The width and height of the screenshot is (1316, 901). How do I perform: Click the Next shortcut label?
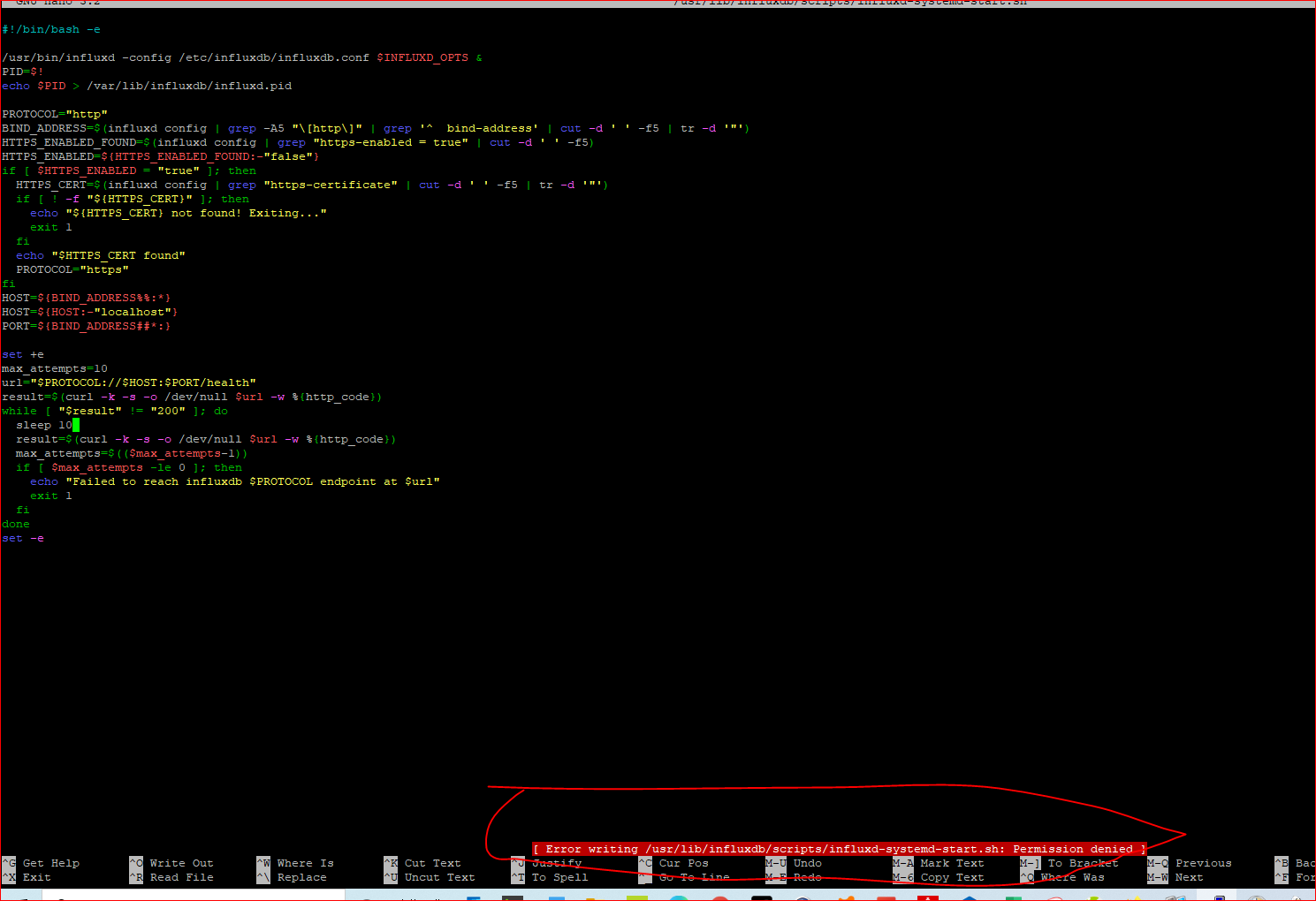1189,877
